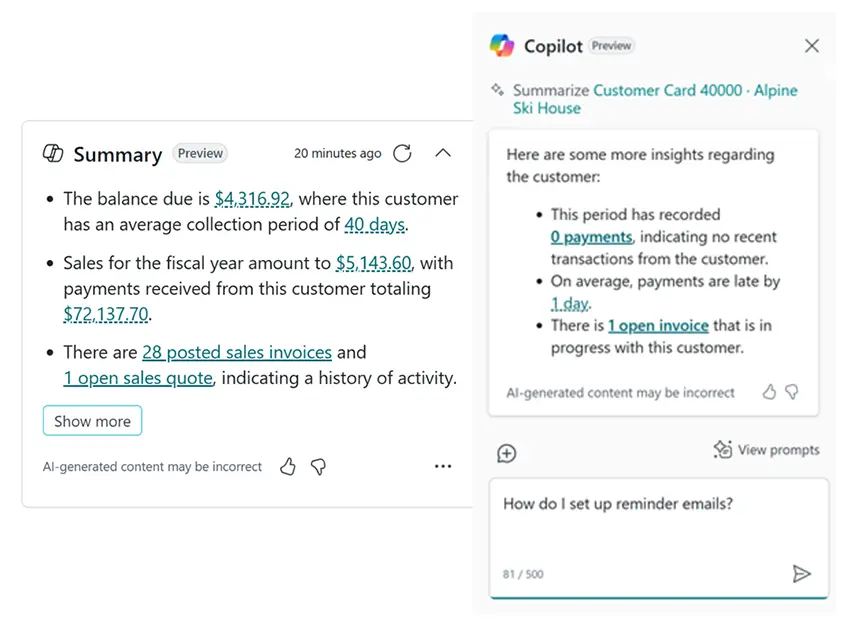852x627 pixels.
Task: Open the $4,316.92 balance due link
Action: pyautogui.click(x=253, y=199)
